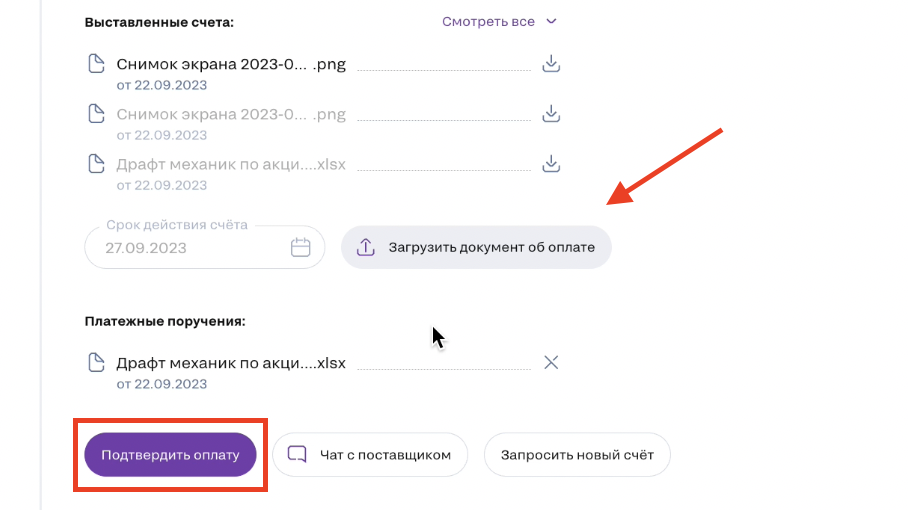Image resolution: width=908 pixels, height=510 pixels.
Task: Expand the Смотреть все list
Action: point(499,21)
